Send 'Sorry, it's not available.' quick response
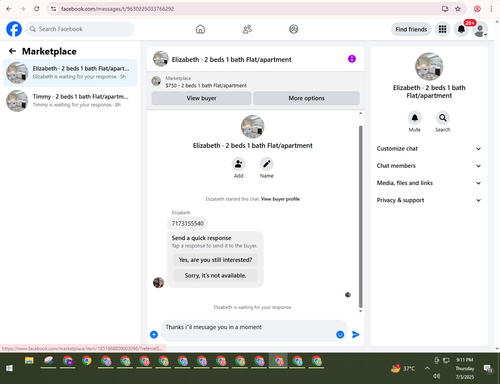The width and height of the screenshot is (500, 384). coord(215,275)
